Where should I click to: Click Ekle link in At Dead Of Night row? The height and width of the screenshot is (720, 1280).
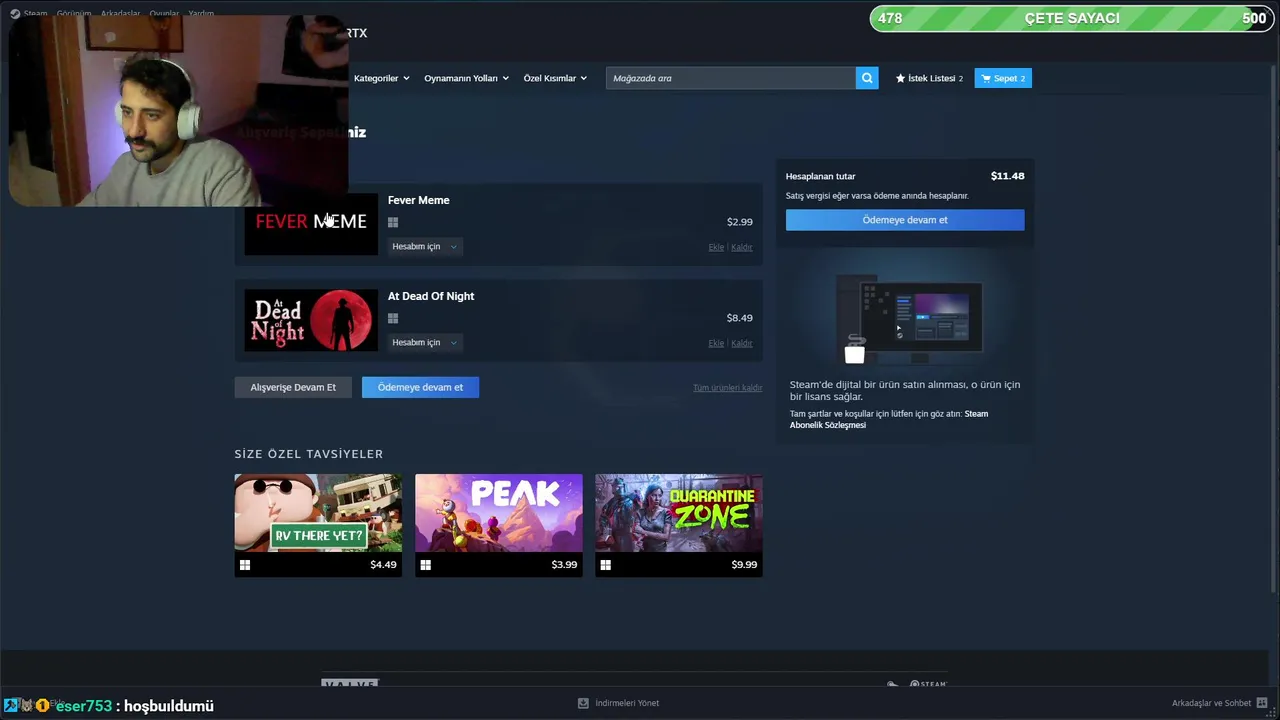(716, 343)
